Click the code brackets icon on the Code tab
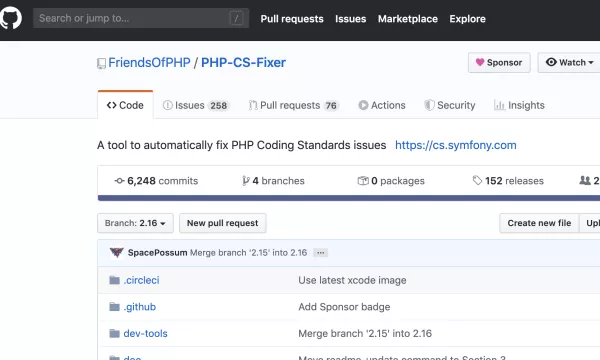Screen dimensions: 600x360 pos(111,105)
